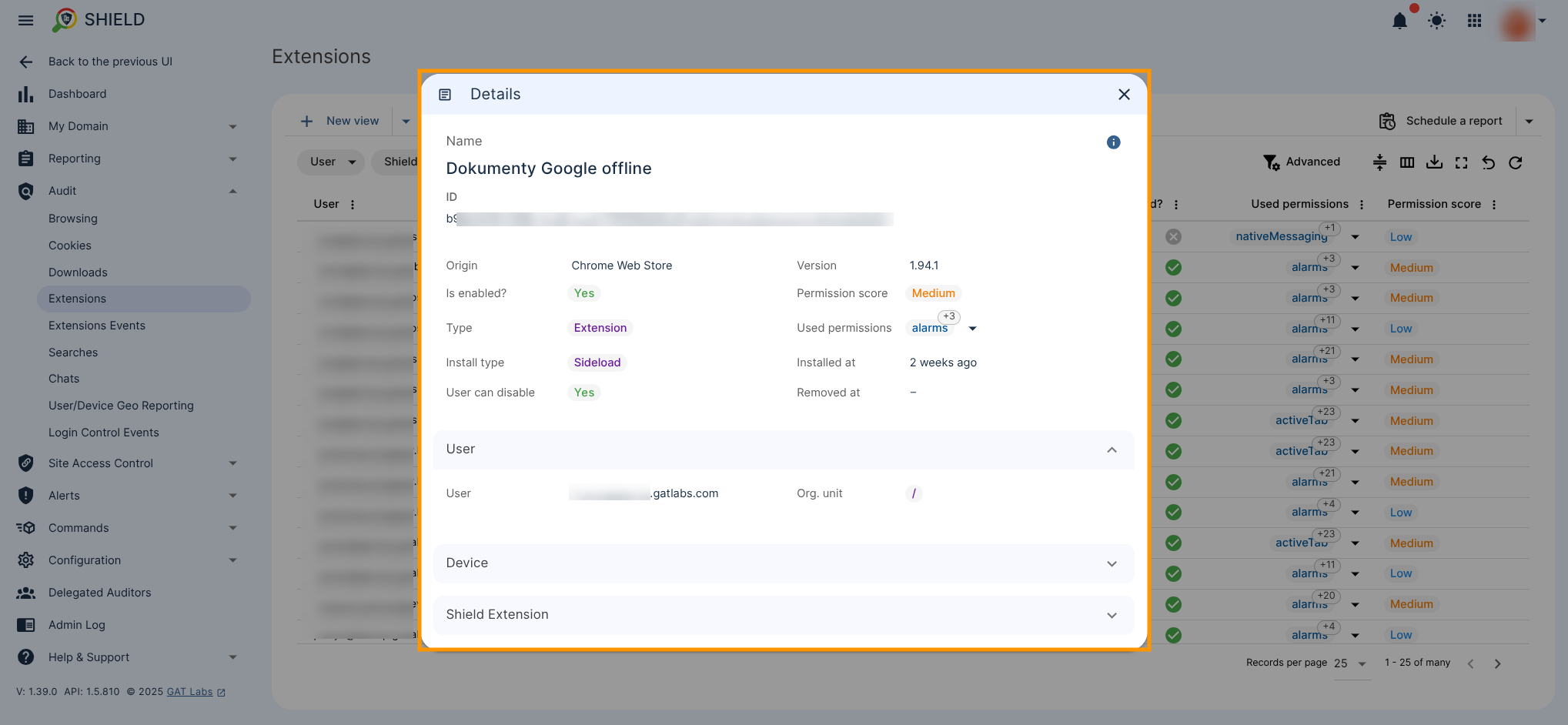1568x725 pixels.
Task: Click the Advanced filter label
Action: pos(1312,162)
